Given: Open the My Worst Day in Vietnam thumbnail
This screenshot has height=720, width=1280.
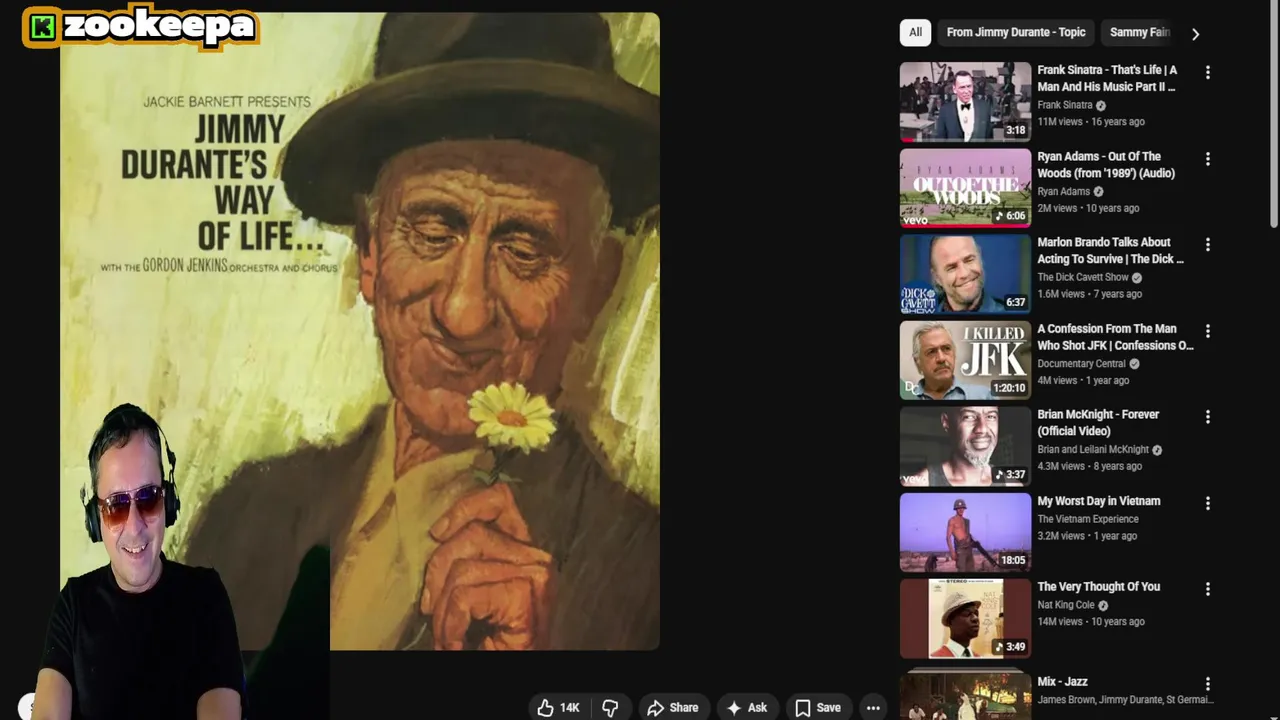Looking at the screenshot, I should click(965, 533).
